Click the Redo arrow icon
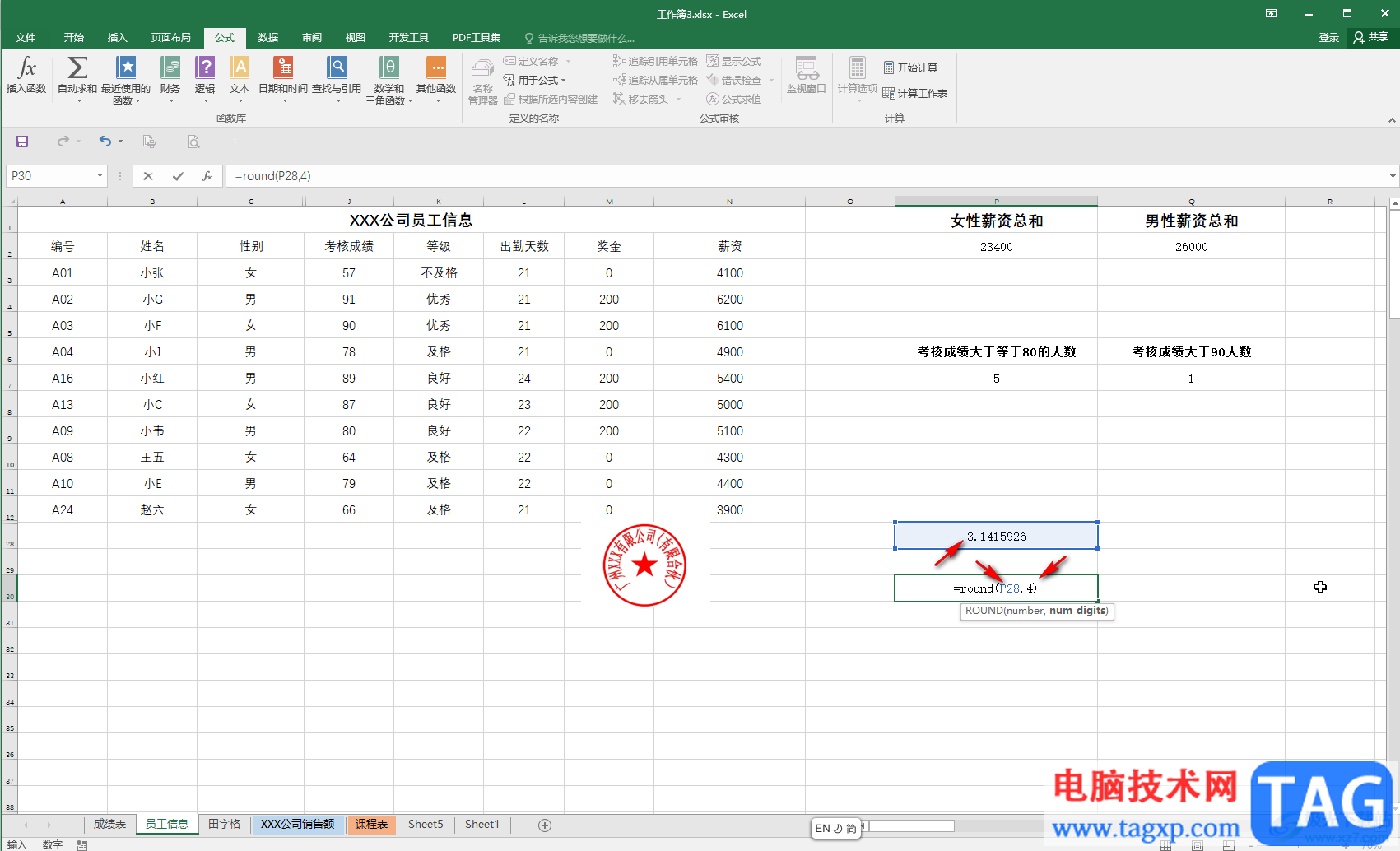Viewport: 1400px width, 851px height. pos(63,142)
